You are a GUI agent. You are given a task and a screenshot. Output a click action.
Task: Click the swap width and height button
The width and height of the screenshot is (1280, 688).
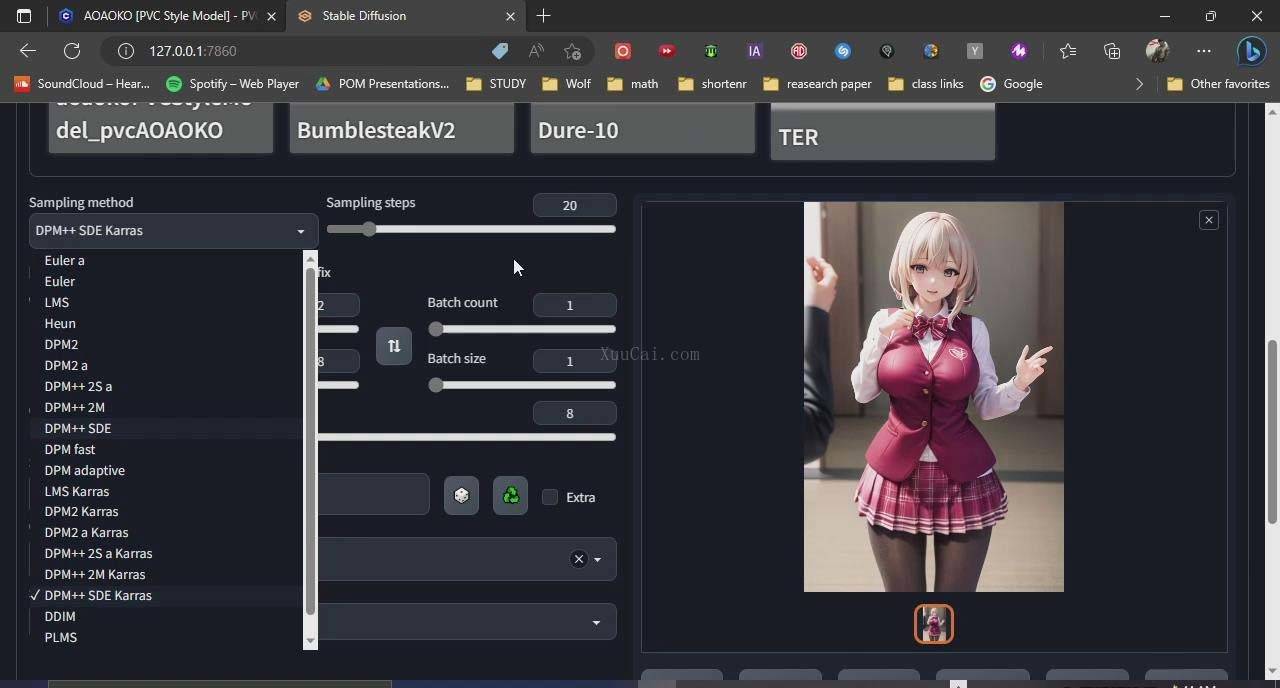point(394,346)
